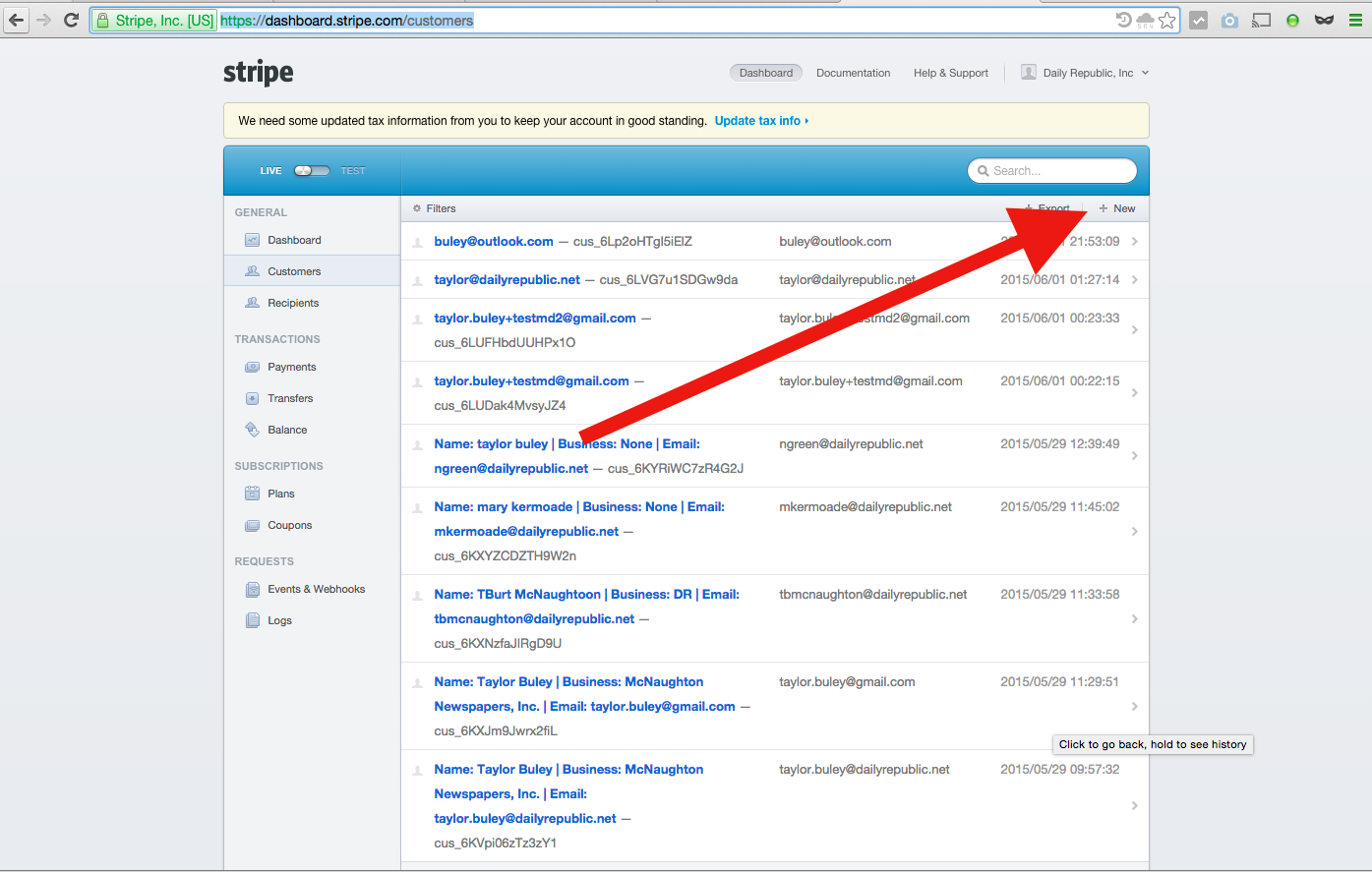Viewport: 1372px width, 872px height.
Task: Open Payments via its sidebar icon
Action: coord(252,367)
